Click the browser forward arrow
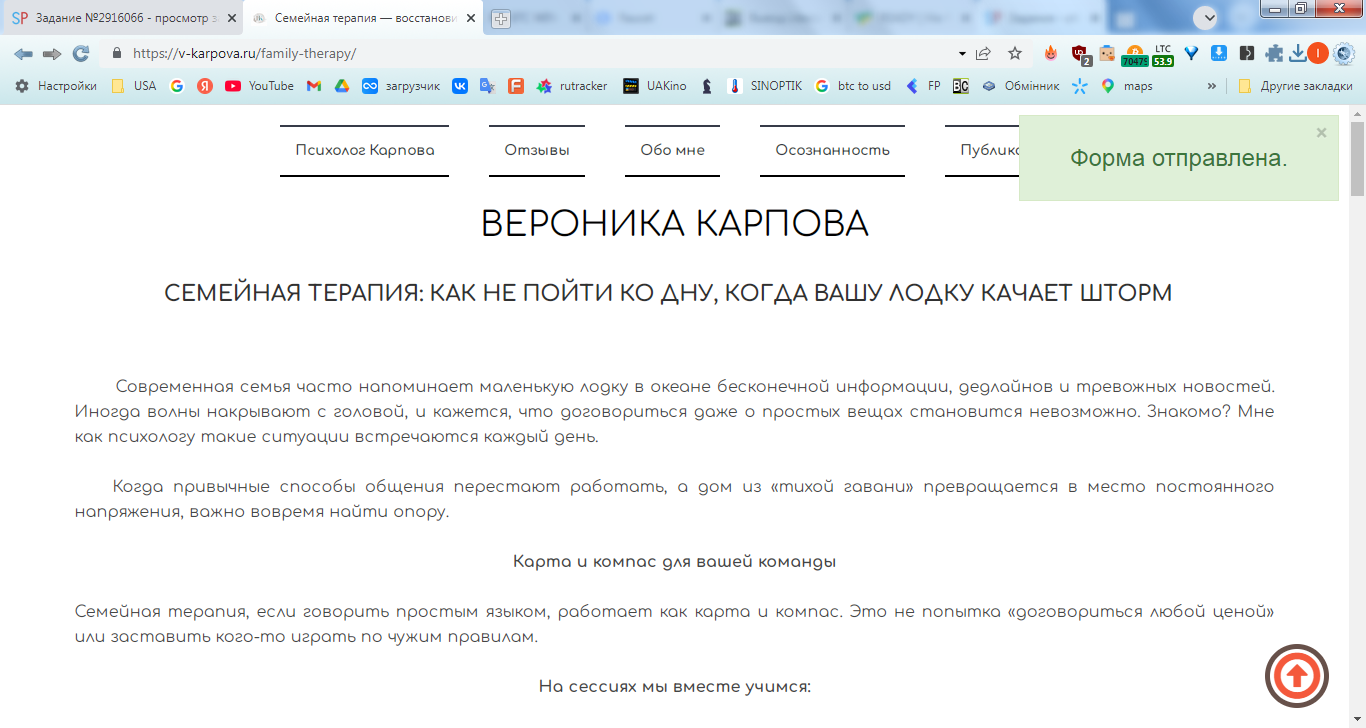This screenshot has height=728, width=1366. [x=52, y=53]
